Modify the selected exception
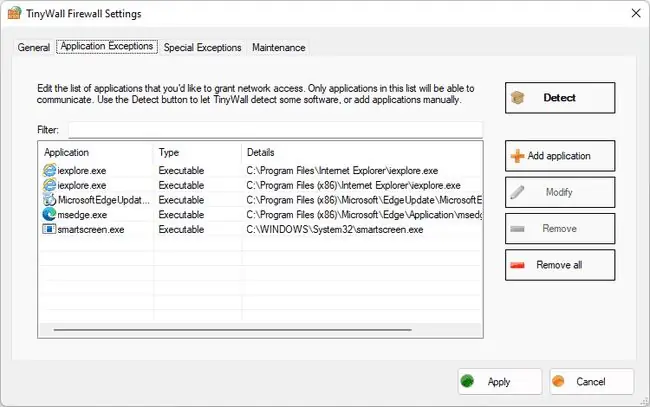Screen dimensions: 650x407 tap(560, 192)
